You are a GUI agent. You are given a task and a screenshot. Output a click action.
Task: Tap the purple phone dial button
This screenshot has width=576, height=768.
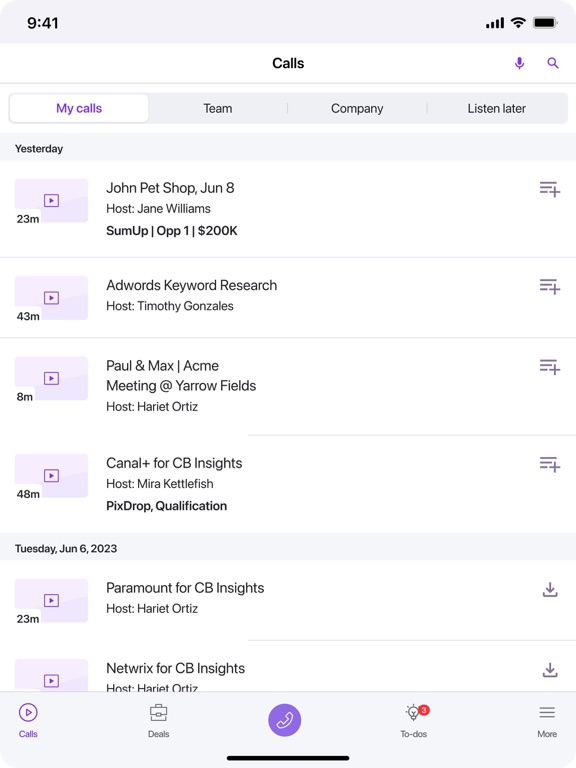[x=285, y=720]
